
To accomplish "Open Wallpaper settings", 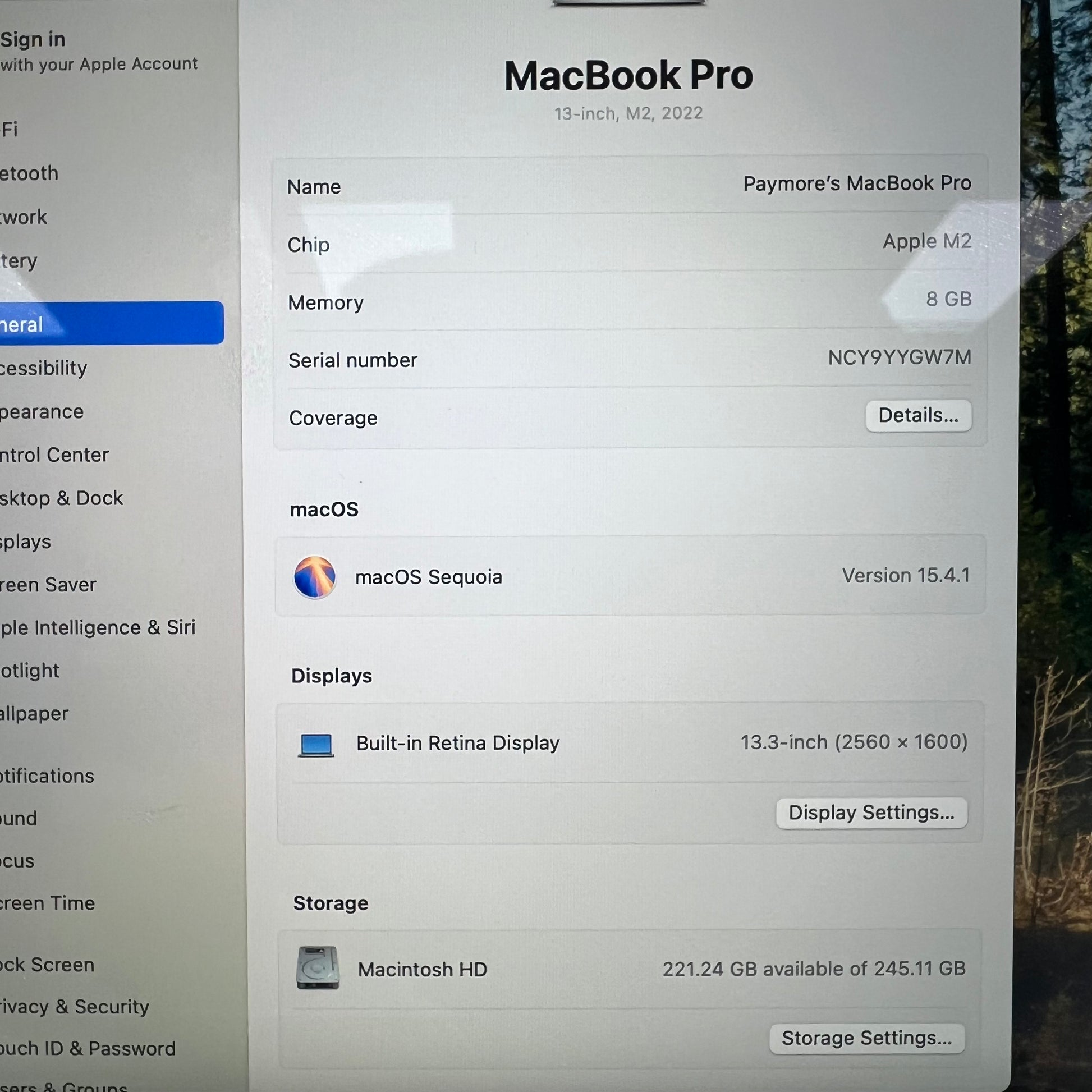I will point(34,714).
